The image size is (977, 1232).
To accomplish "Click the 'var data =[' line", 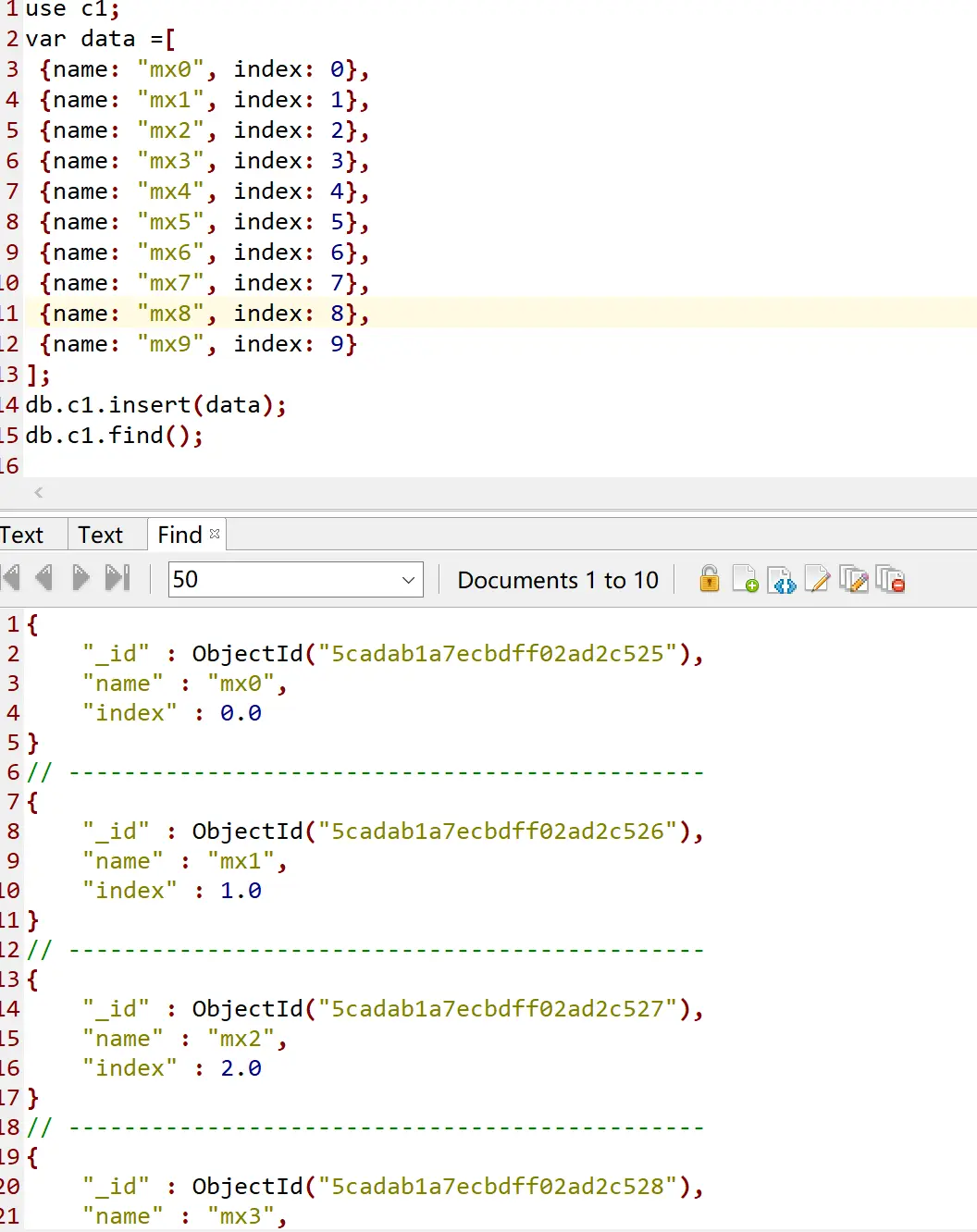I will (101, 39).
